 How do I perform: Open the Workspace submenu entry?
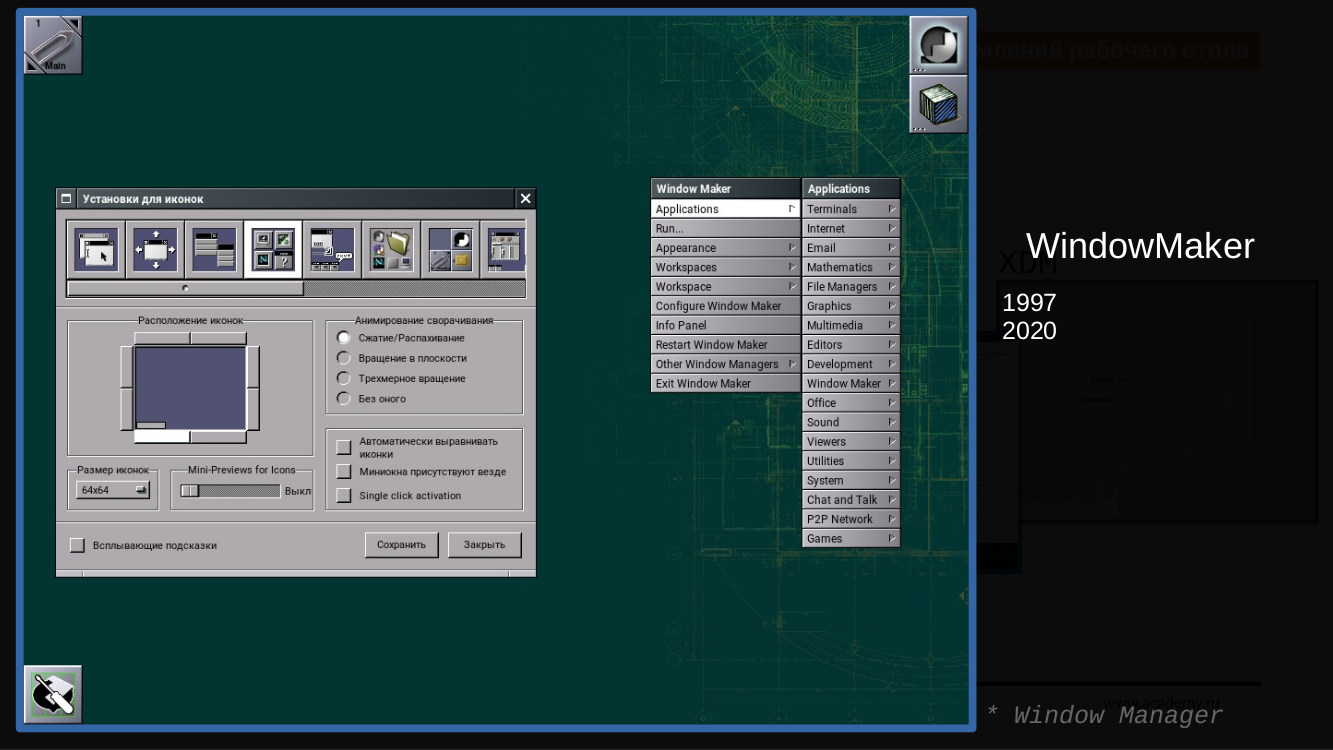[726, 287]
